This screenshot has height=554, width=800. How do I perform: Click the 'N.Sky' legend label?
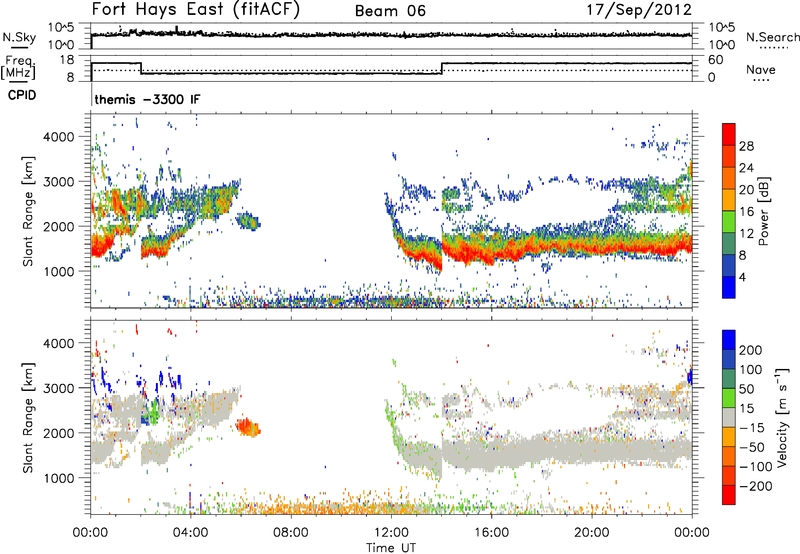pyautogui.click(x=19, y=37)
